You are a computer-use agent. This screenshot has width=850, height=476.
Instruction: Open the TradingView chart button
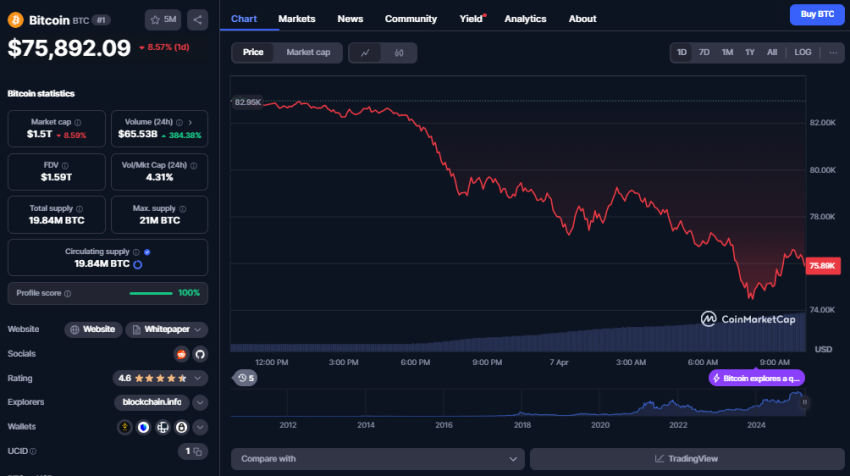[x=686, y=458]
